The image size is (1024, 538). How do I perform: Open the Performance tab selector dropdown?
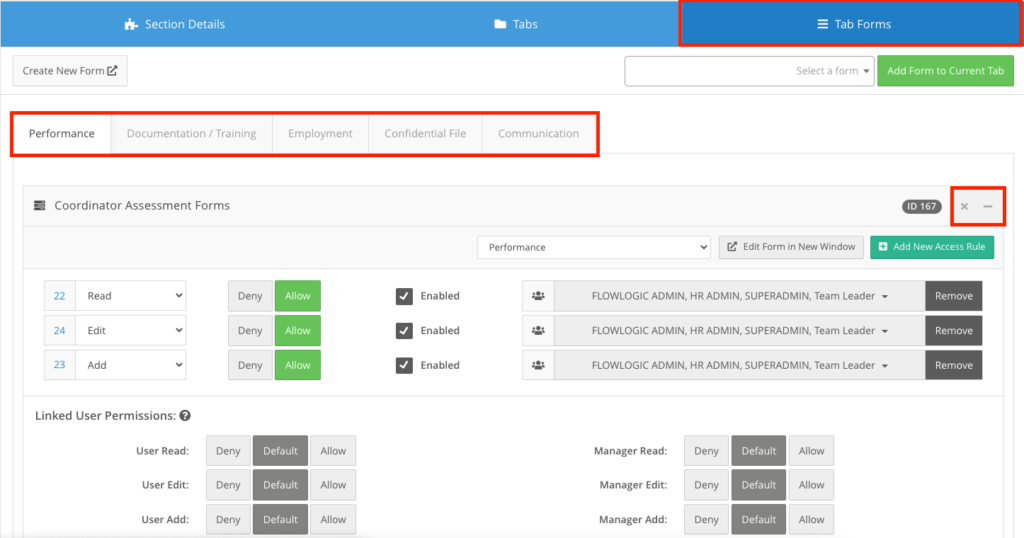tap(594, 247)
